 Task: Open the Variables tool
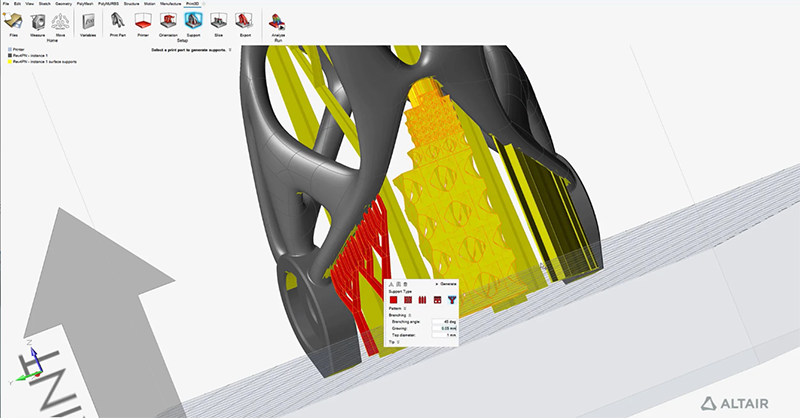(88, 24)
